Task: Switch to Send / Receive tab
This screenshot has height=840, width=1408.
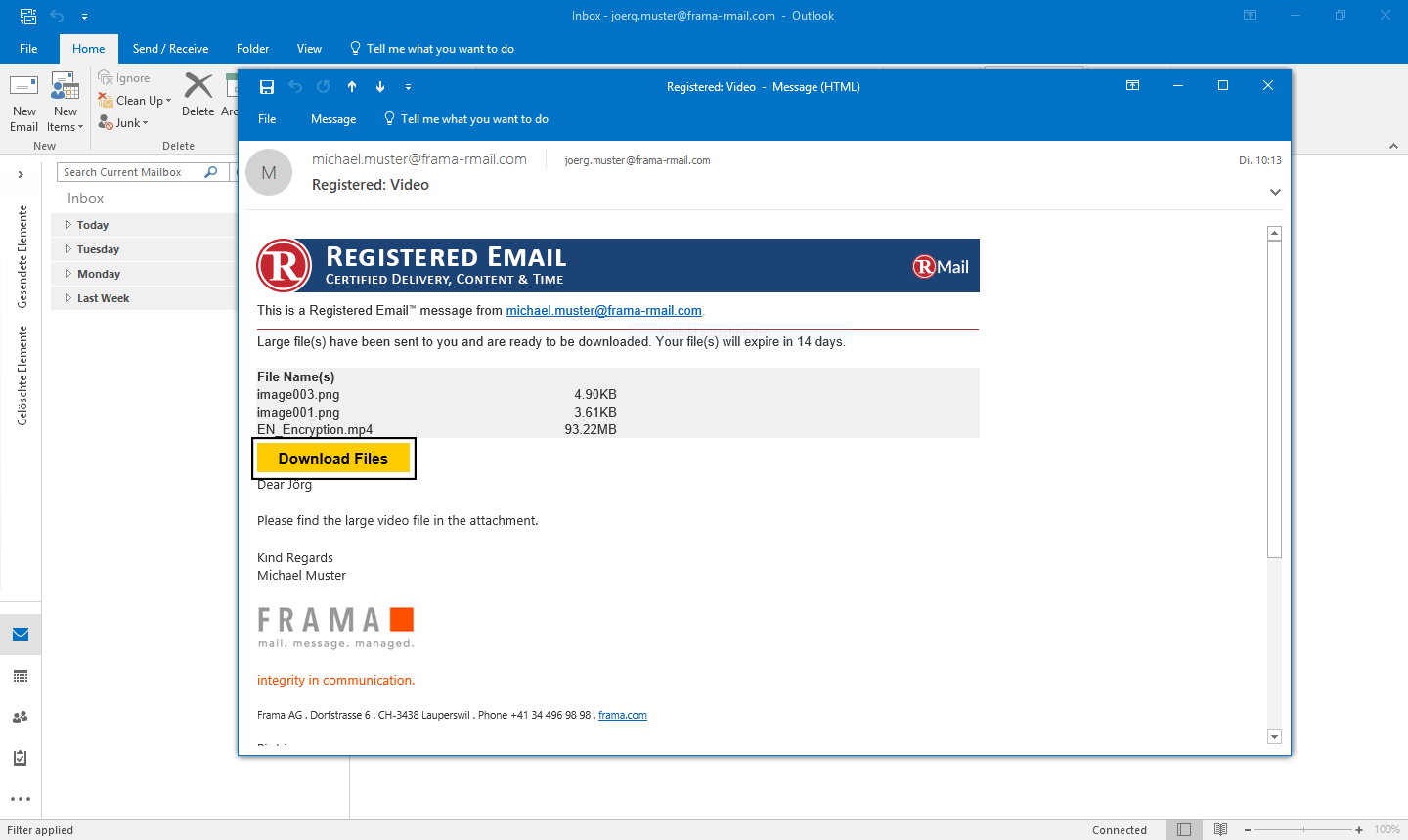Action: pos(170,49)
